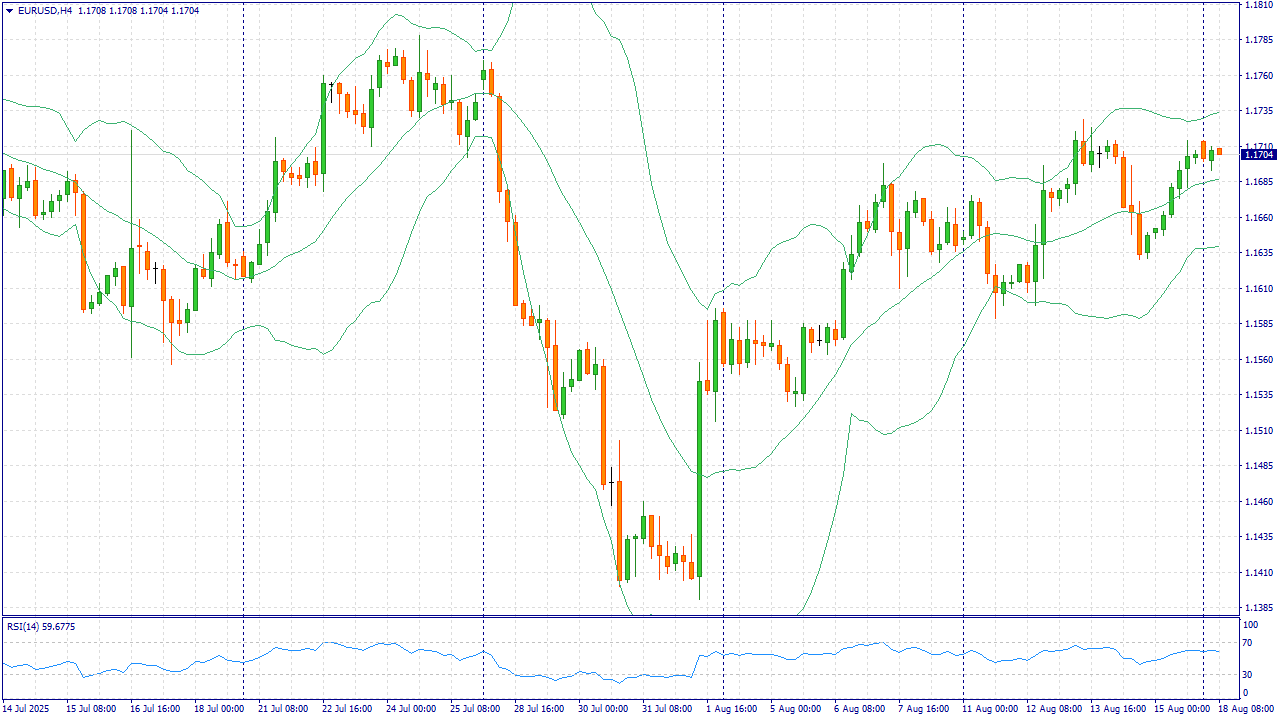The image size is (1280, 720).
Task: Click the 22 Jul 16:00 time label
Action: pos(347,709)
